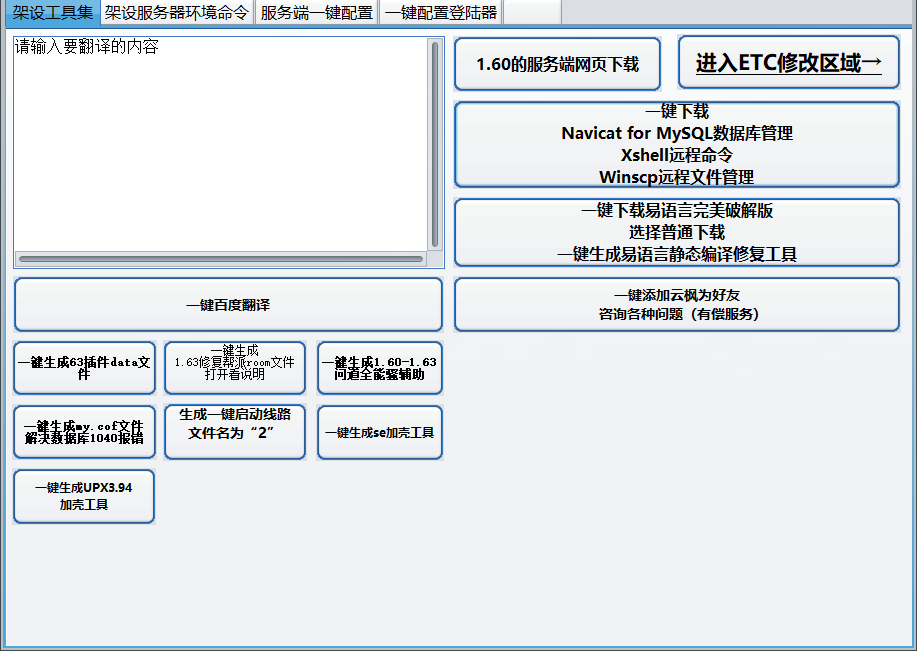Click the 一键百度翻译 button
Viewport: 917px width, 651px height.
pyautogui.click(x=228, y=304)
